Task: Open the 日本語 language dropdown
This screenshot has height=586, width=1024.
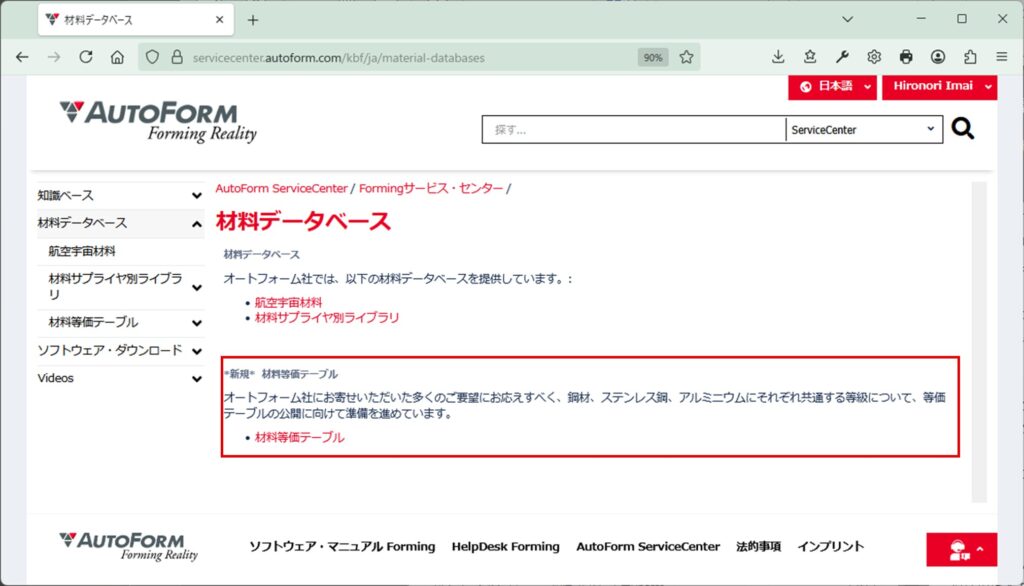Action: click(832, 87)
